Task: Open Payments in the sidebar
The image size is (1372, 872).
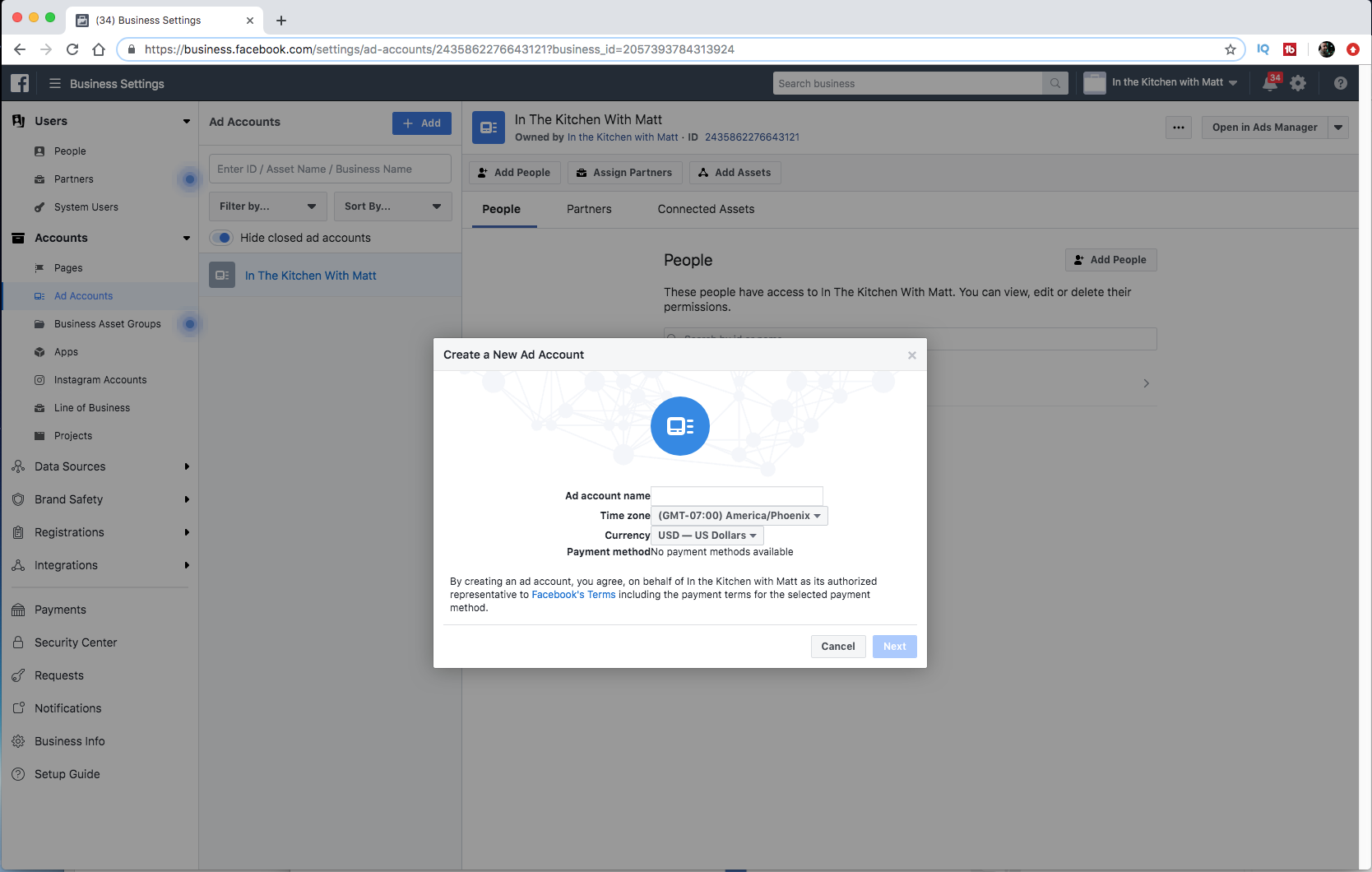Action: [60, 610]
